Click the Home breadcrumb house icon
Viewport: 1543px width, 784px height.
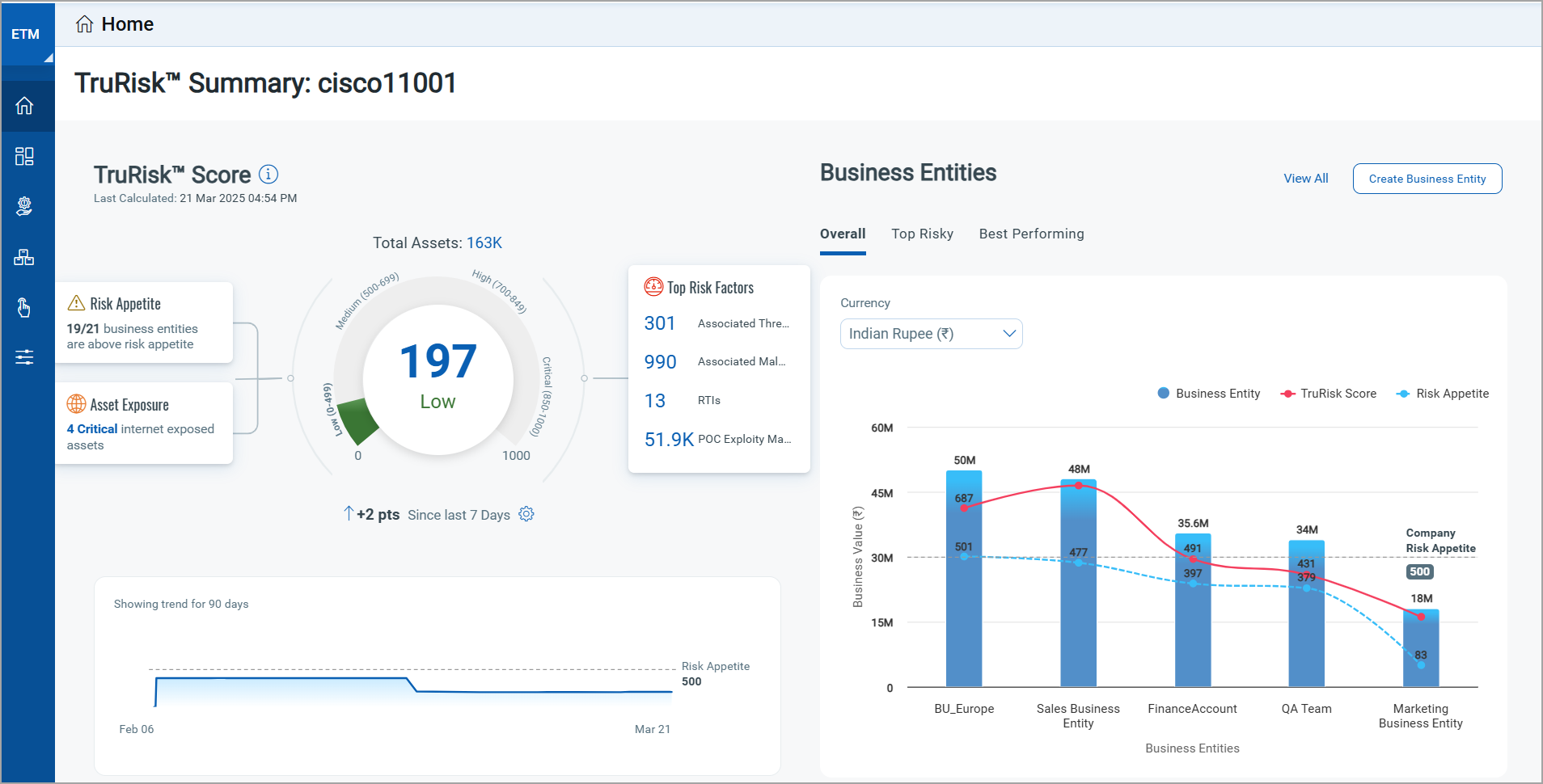click(84, 24)
